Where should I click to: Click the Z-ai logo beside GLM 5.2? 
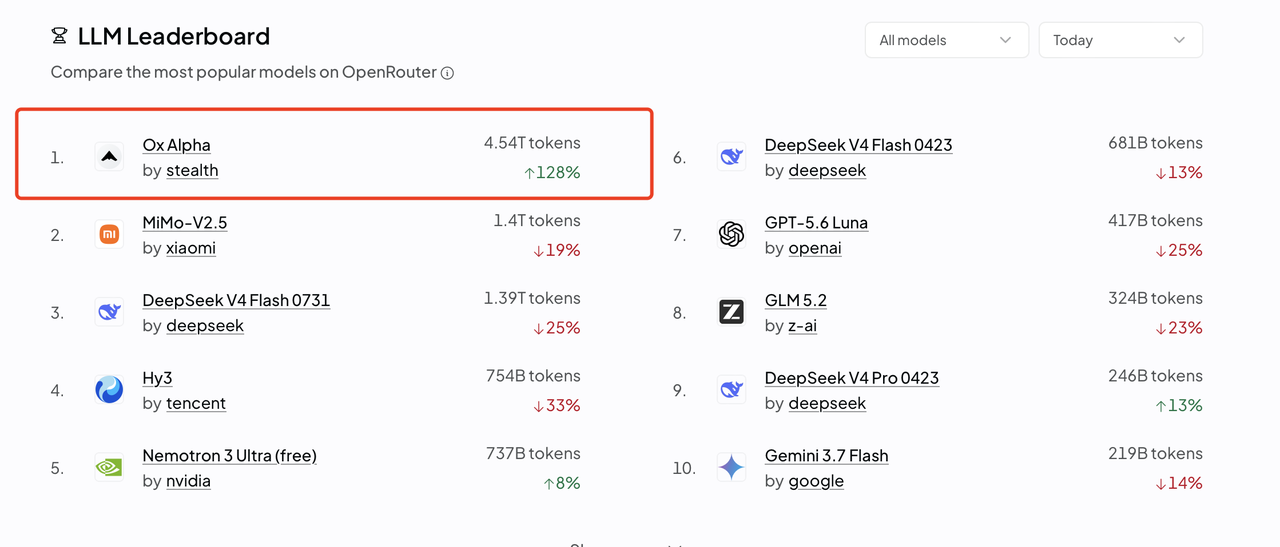tap(732, 312)
